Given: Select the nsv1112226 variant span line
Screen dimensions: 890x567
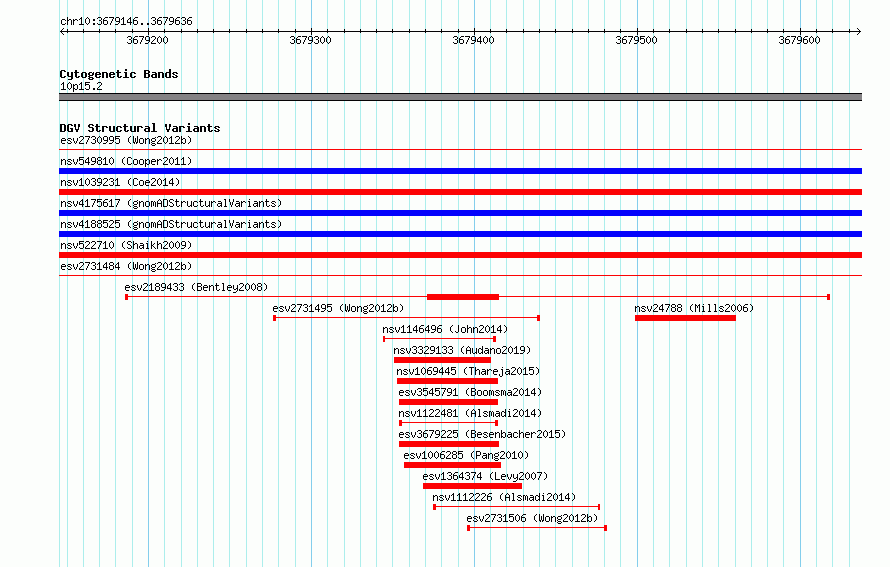Looking at the screenshot, I should [x=517, y=507].
